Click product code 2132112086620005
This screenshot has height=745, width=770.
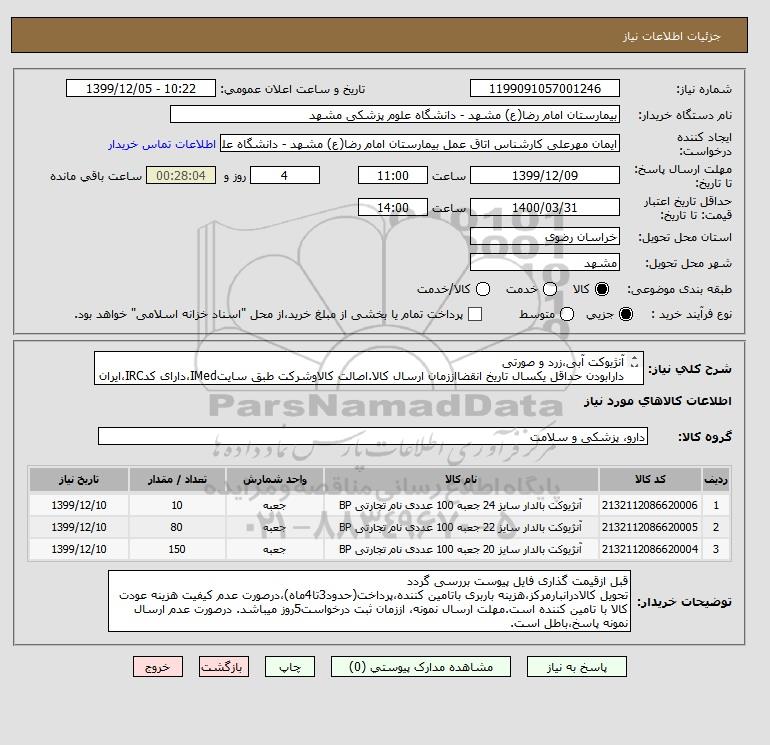point(650,527)
